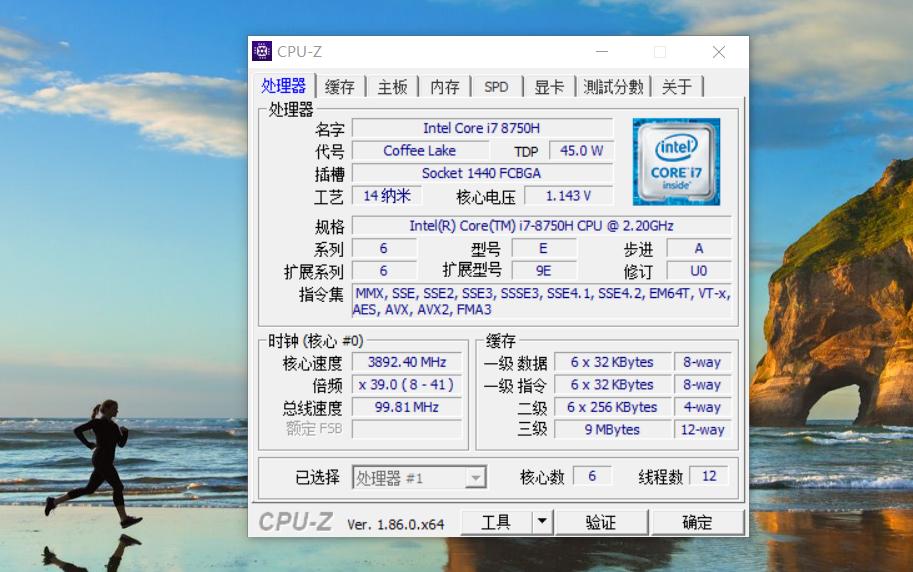This screenshot has height=572, width=913.
Task: Go to the SPD tab
Action: pos(496,87)
